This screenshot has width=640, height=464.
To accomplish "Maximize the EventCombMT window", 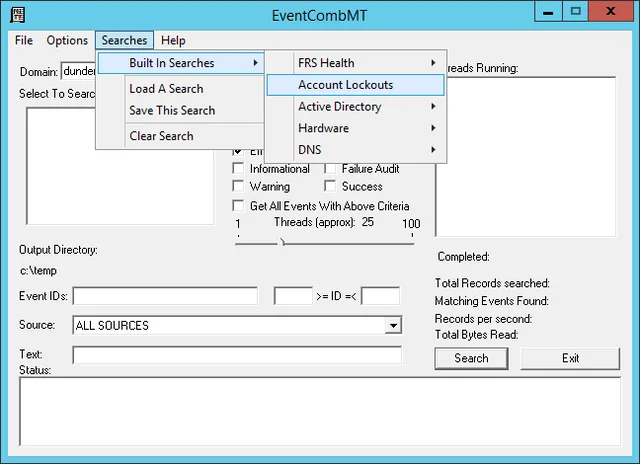I will (x=576, y=12).
